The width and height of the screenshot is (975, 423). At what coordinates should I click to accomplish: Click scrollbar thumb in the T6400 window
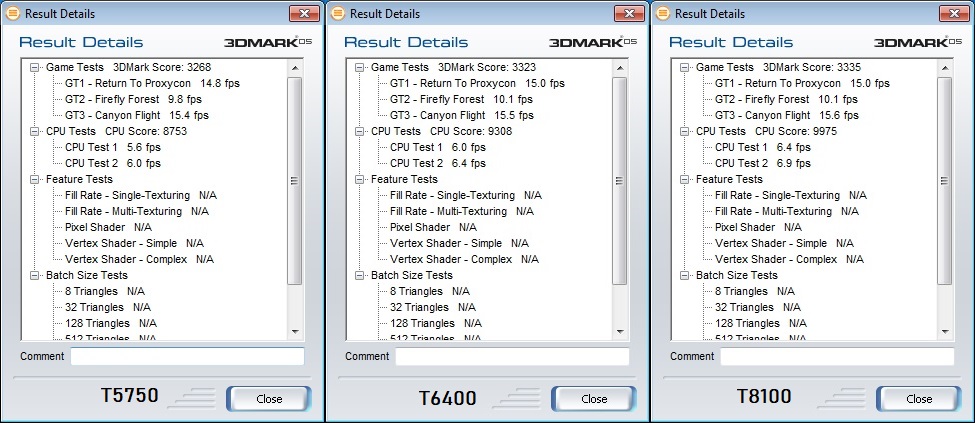[x=620, y=180]
